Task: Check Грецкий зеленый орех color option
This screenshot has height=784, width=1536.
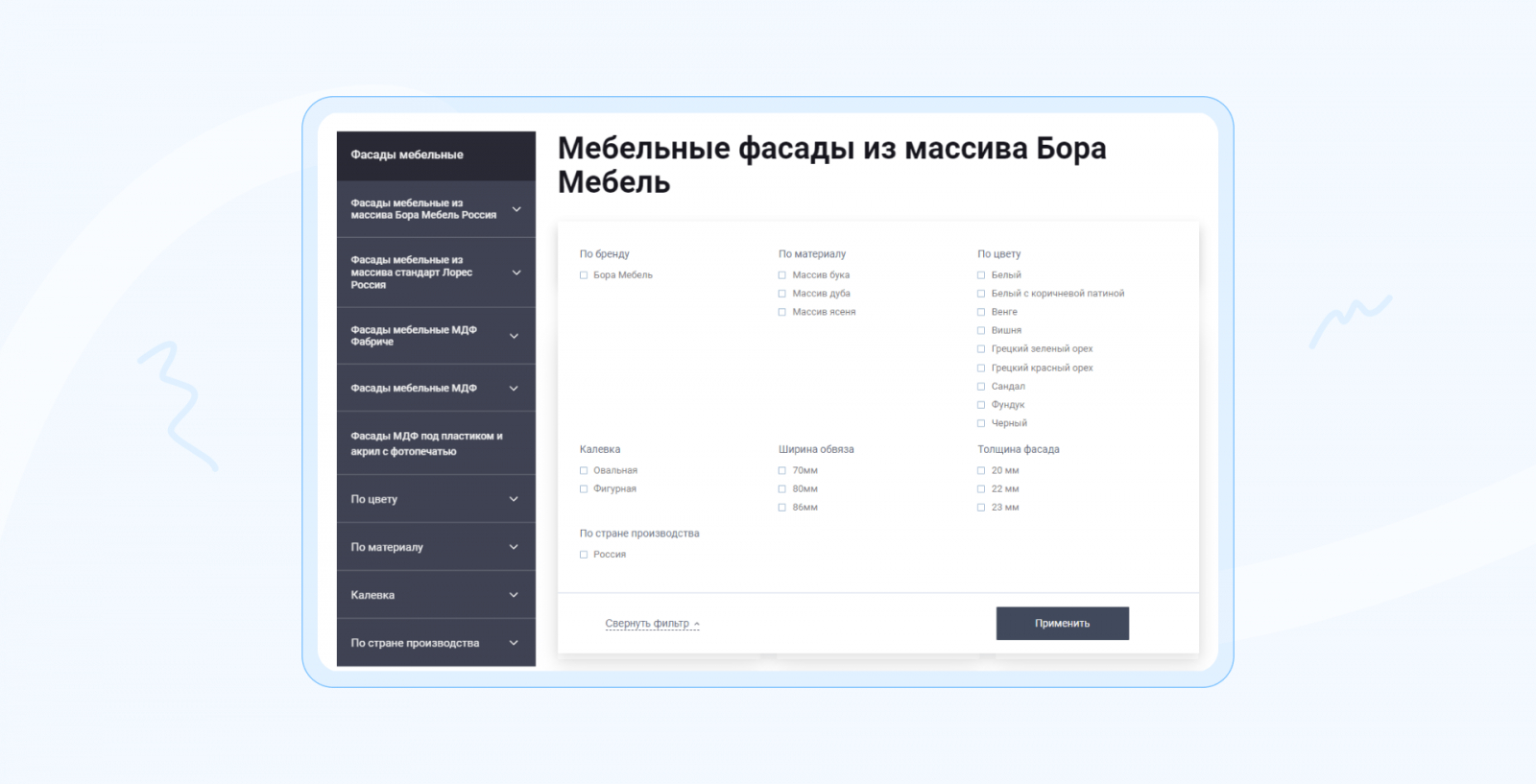Action: (981, 349)
